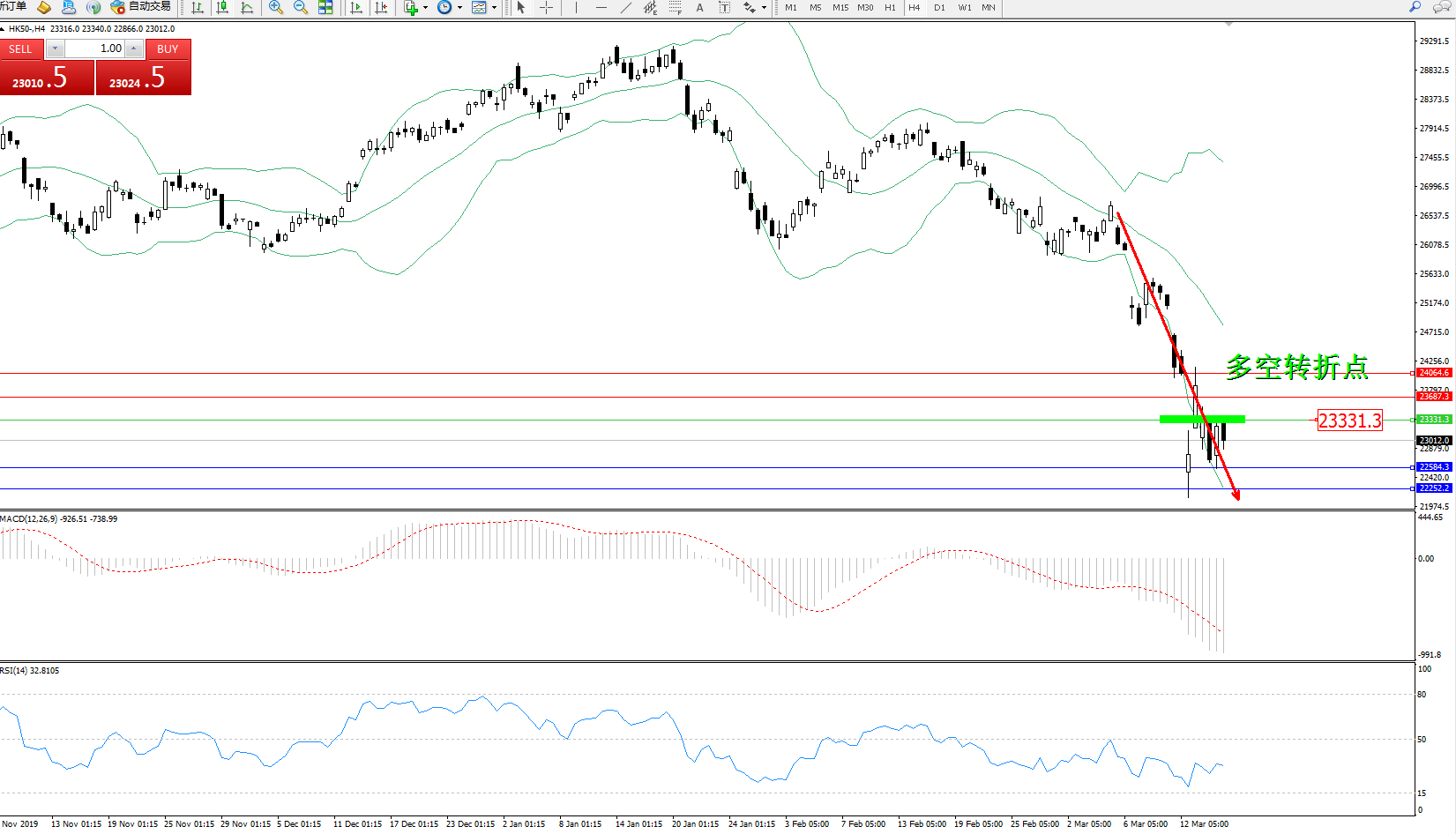Open the chart Templates dropdown
This screenshot has height=834, width=1456.
pos(494,8)
